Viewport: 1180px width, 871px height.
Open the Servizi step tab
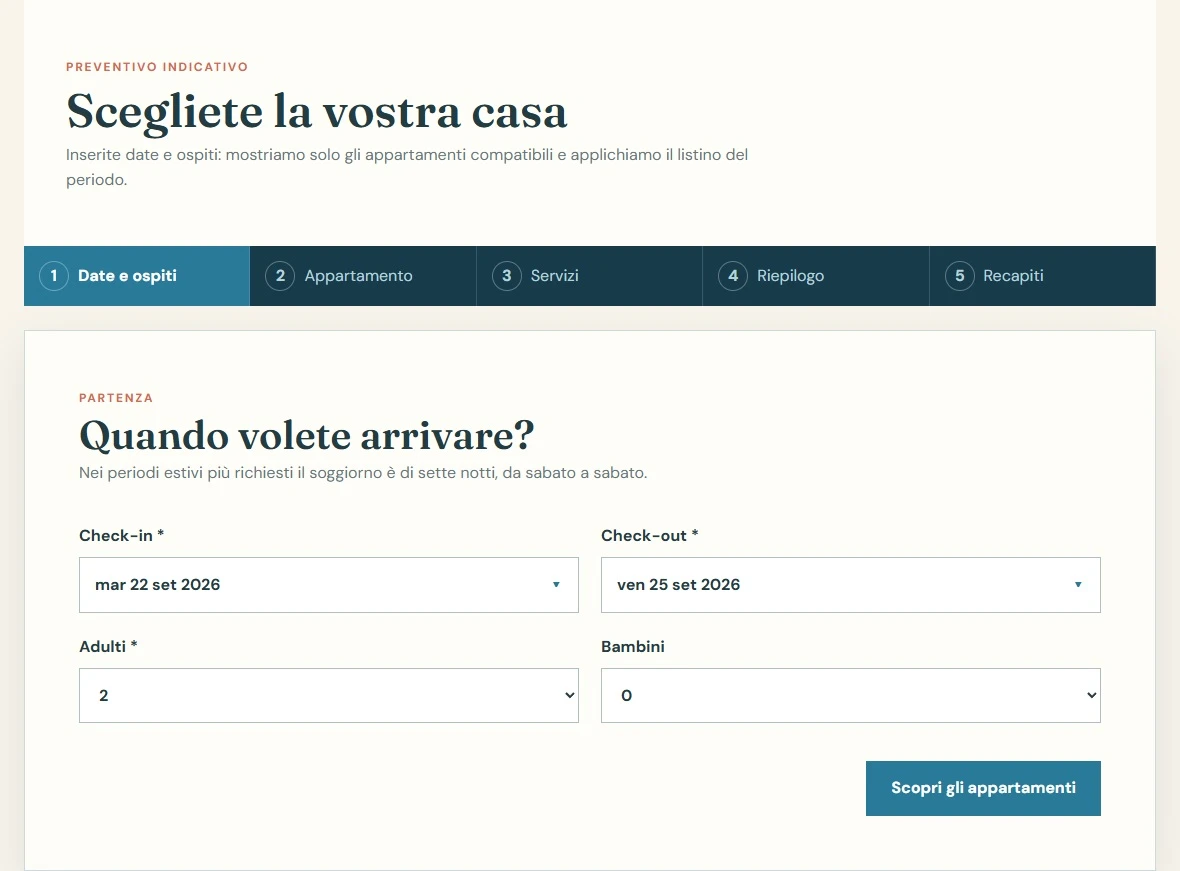click(589, 276)
